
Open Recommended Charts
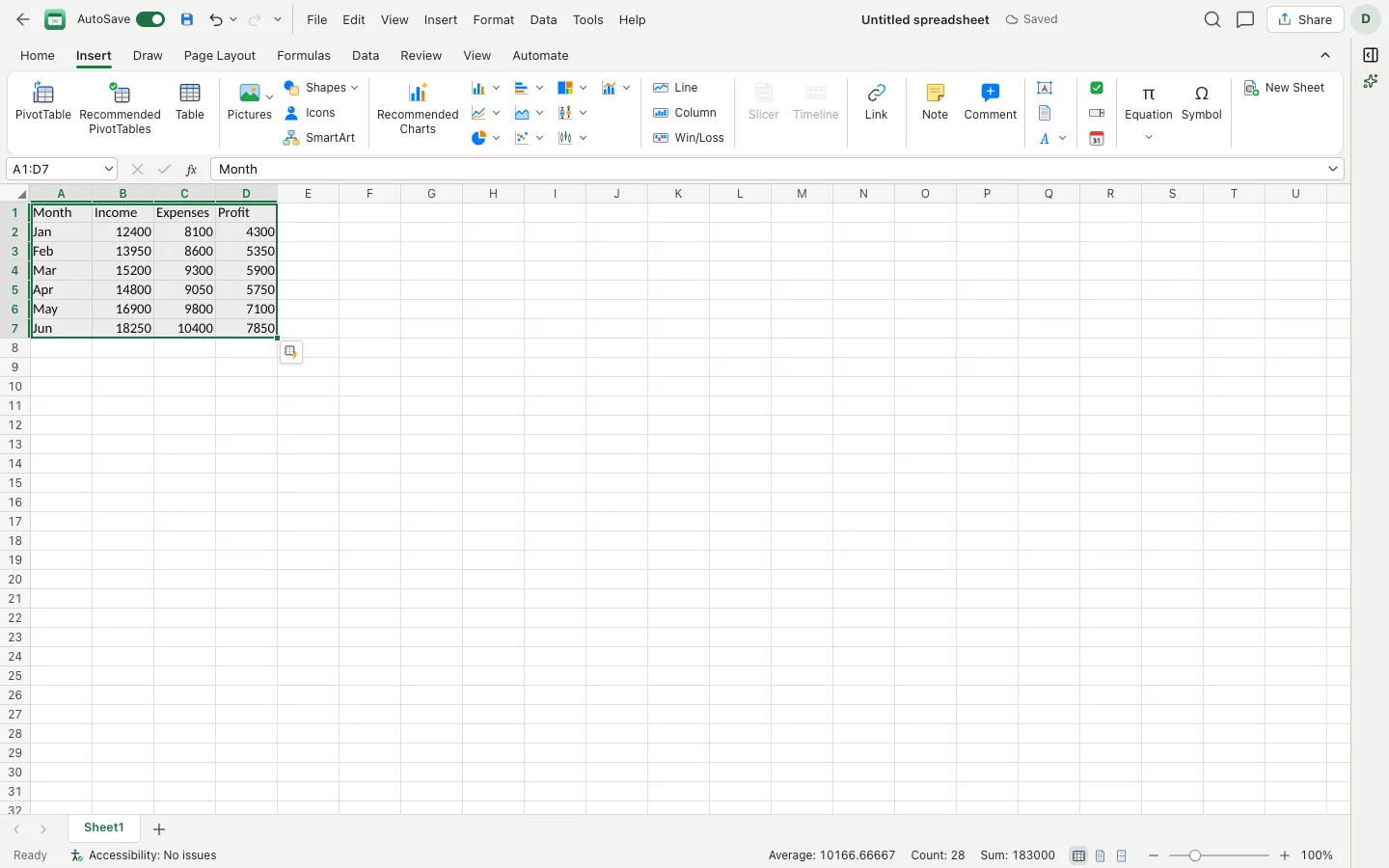tap(418, 108)
